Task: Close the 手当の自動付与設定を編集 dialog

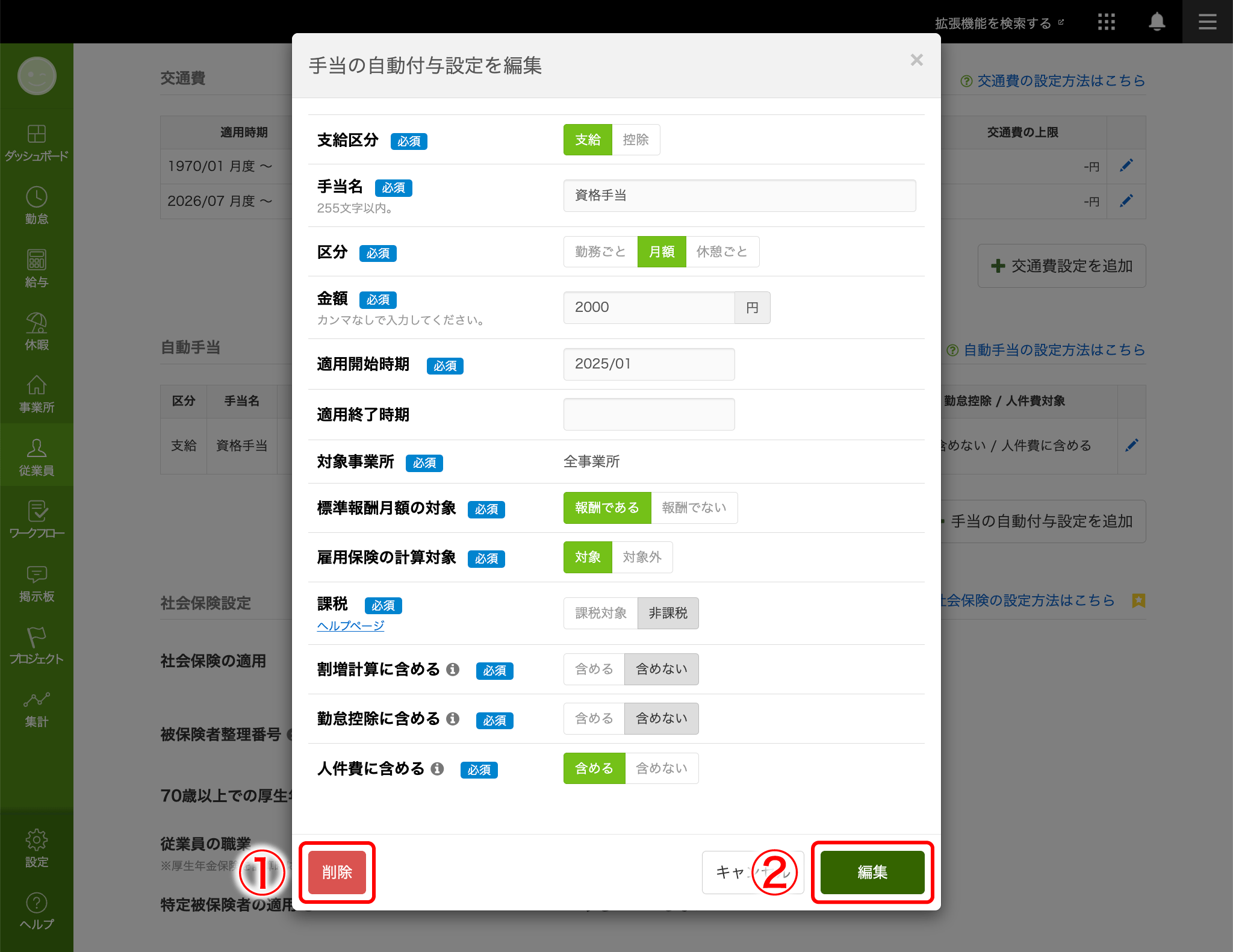Action: 916,60
